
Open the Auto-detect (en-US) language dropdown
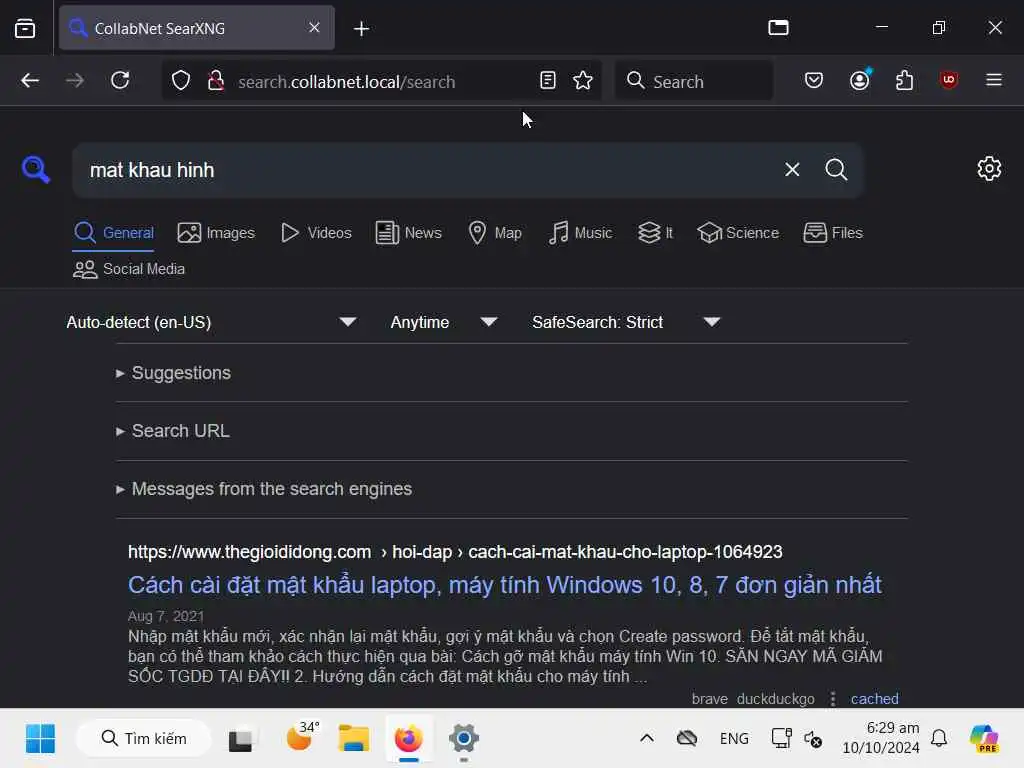(x=211, y=322)
